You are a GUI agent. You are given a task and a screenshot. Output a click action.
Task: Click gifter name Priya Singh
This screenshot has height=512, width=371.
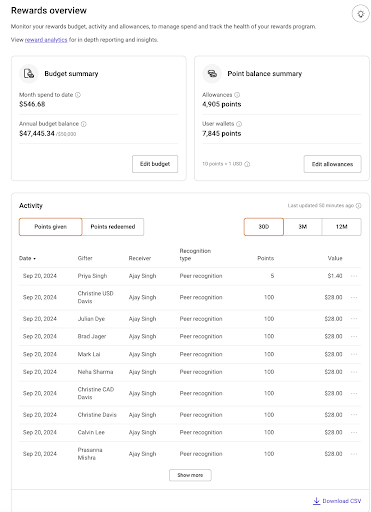tap(92, 276)
